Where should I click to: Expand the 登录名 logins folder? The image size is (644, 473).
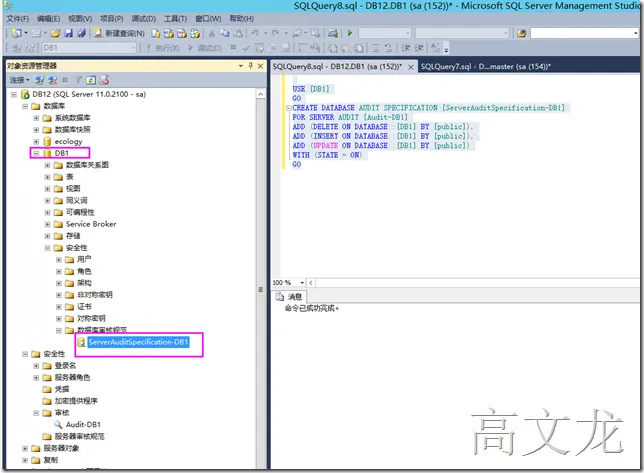tap(36, 366)
